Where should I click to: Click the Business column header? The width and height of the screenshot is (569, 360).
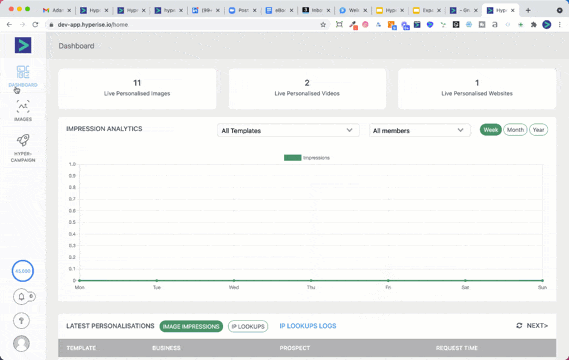(166, 348)
